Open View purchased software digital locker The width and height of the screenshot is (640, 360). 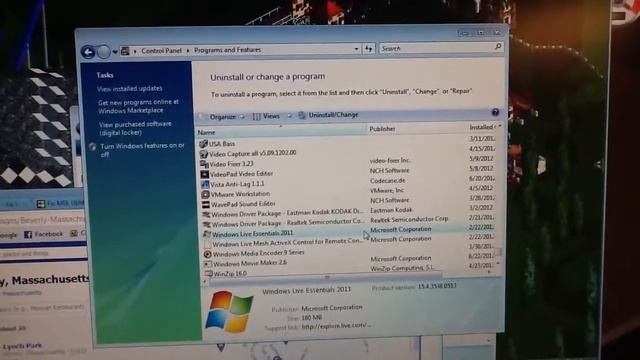[135, 128]
